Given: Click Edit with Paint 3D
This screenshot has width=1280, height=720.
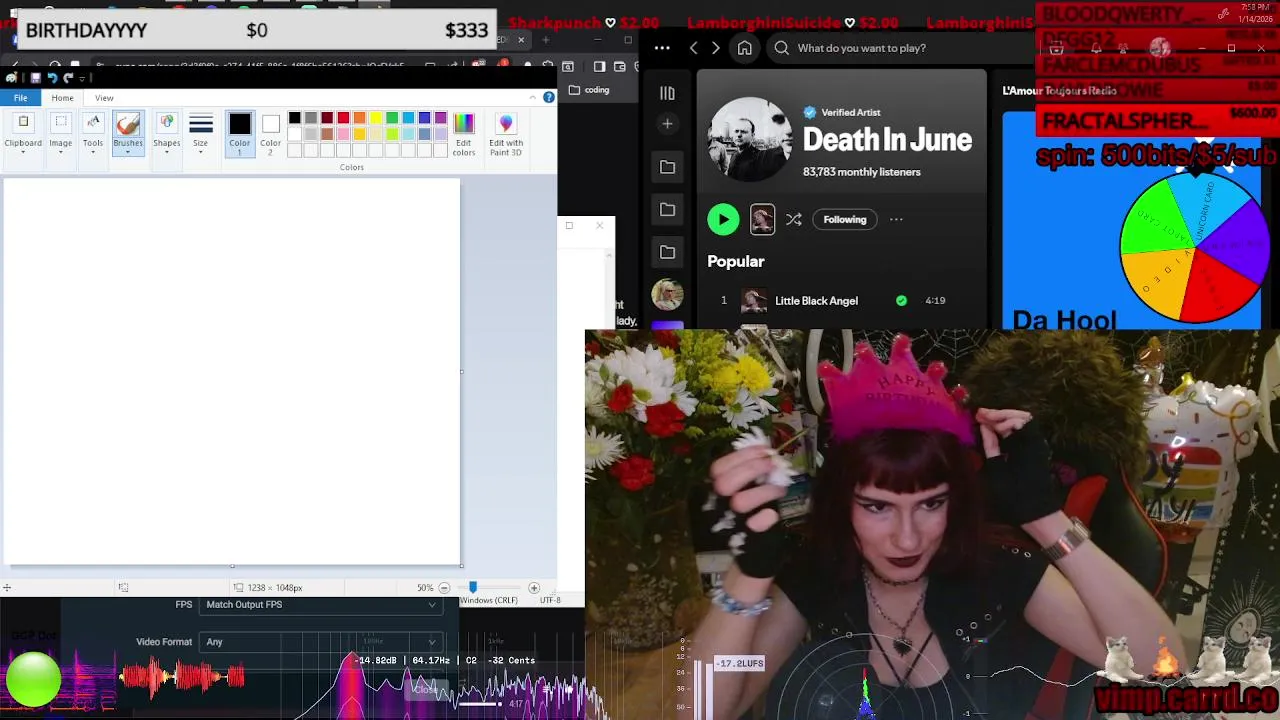Looking at the screenshot, I should point(506,134).
